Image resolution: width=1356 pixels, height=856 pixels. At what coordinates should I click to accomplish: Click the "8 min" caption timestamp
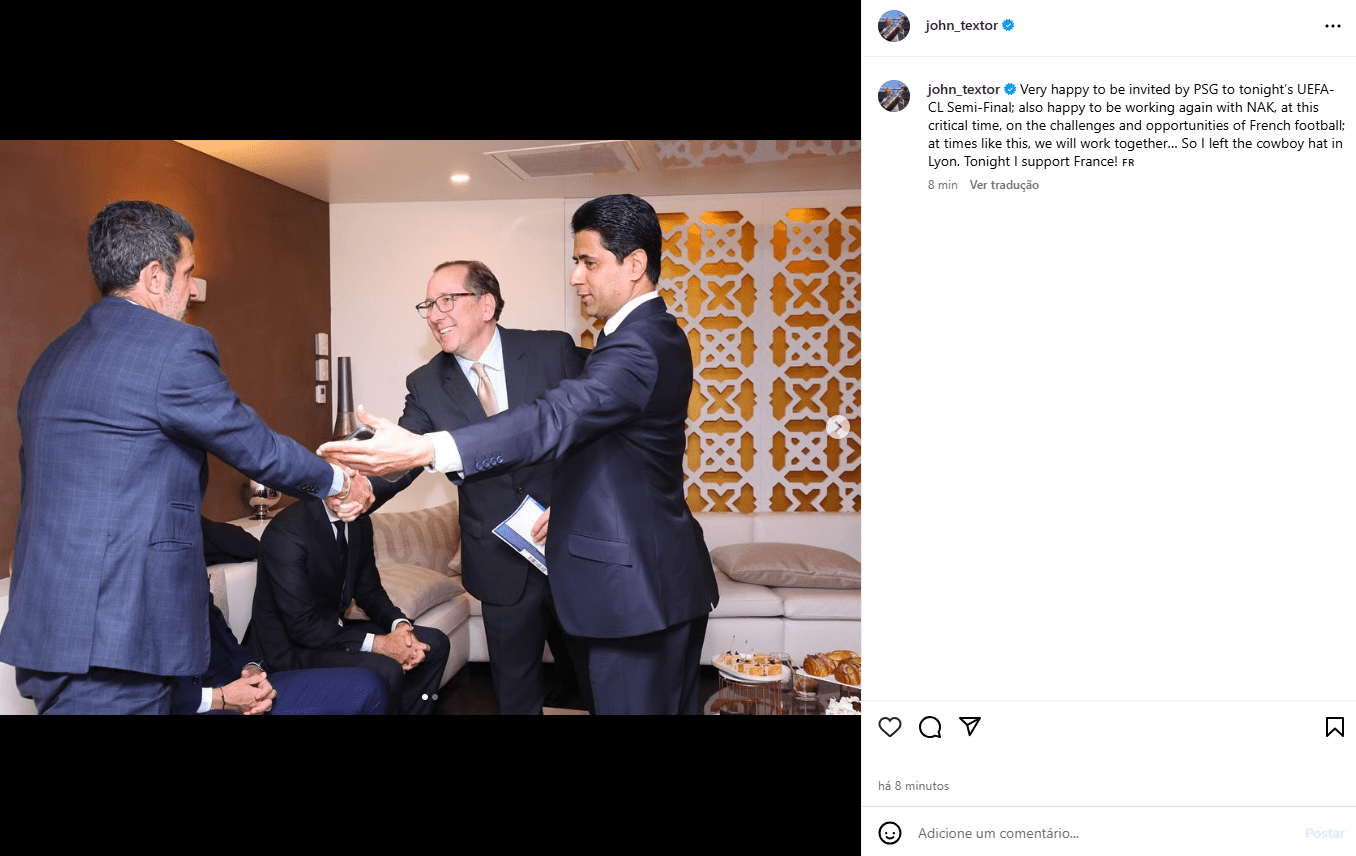pyautogui.click(x=943, y=185)
